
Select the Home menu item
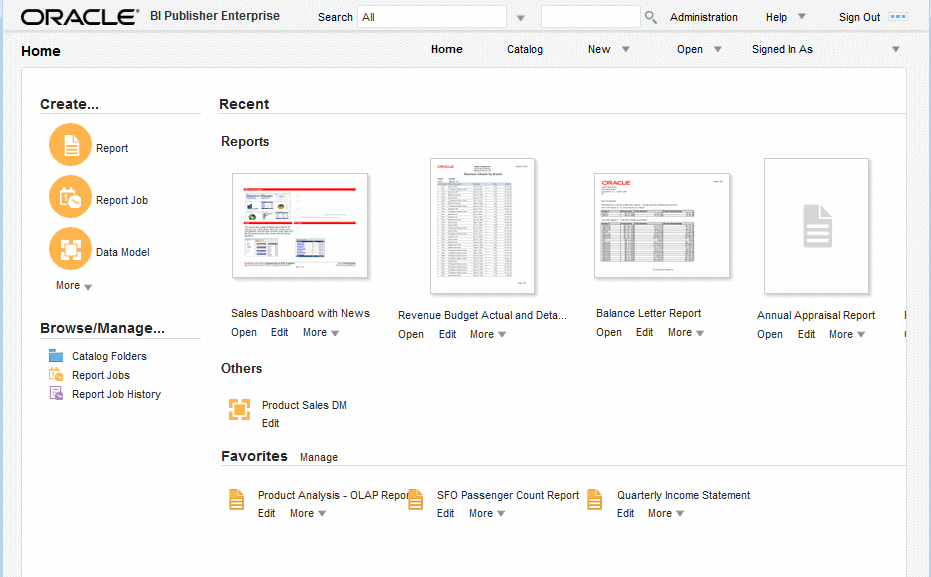[x=446, y=49]
